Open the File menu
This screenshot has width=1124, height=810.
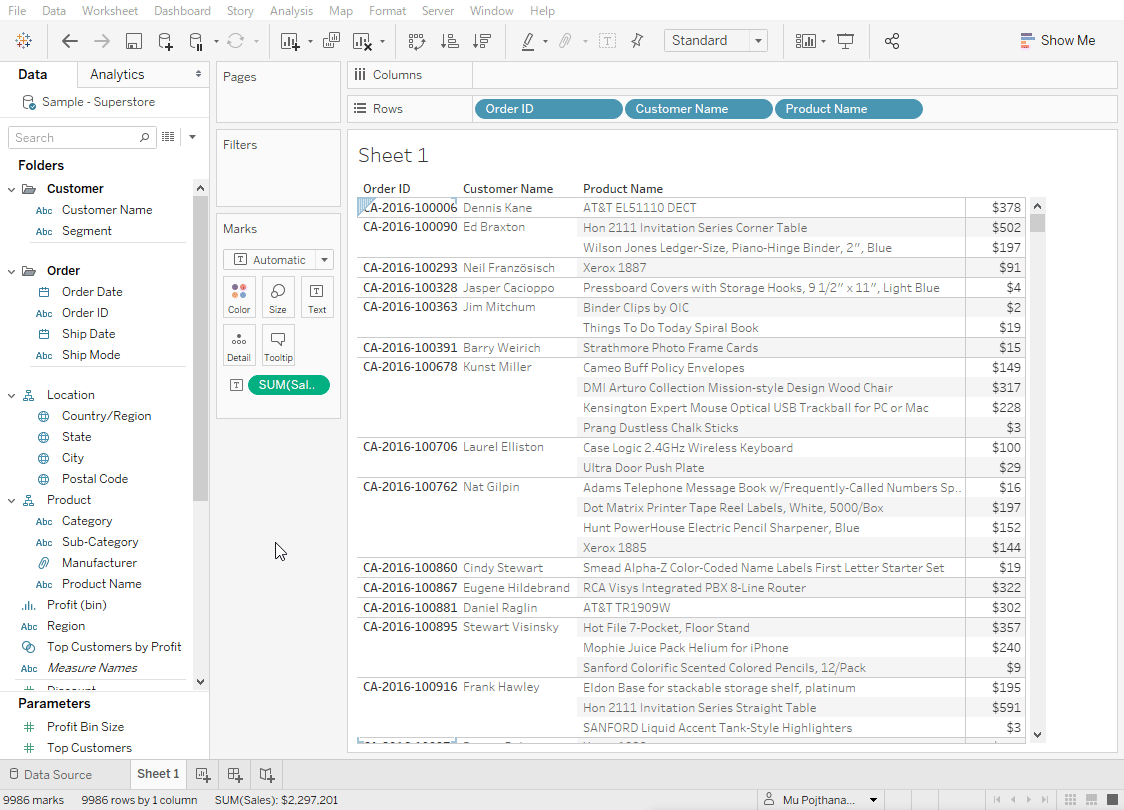click(x=16, y=11)
